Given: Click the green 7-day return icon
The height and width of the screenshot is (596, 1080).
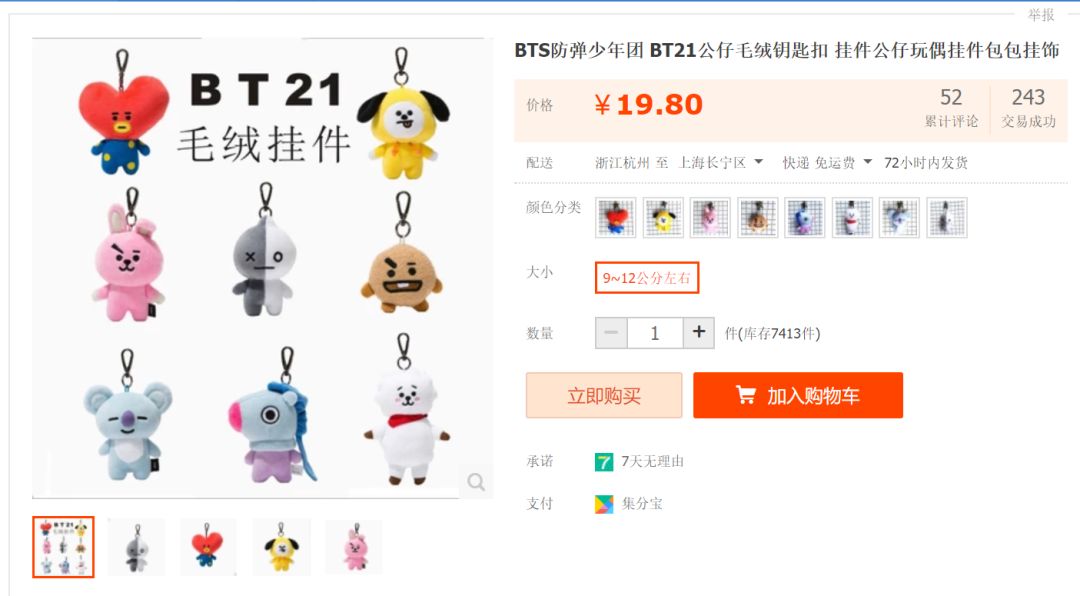Looking at the screenshot, I should tap(603, 462).
